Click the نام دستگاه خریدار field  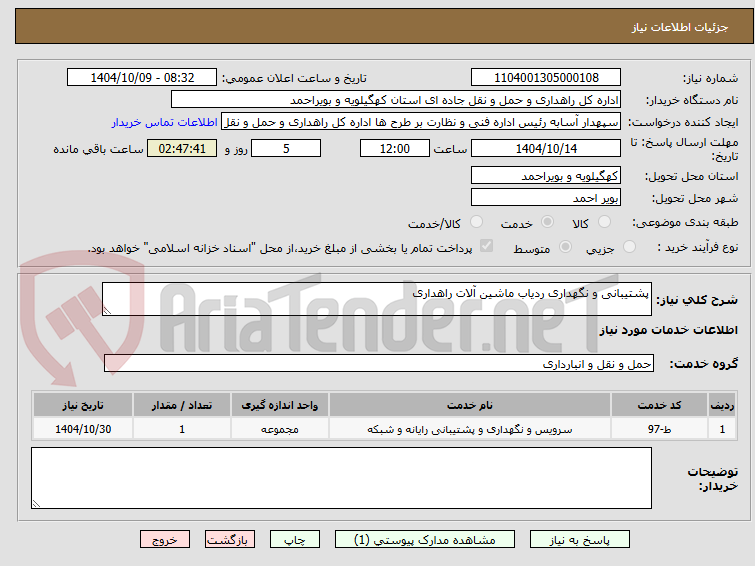click(396, 100)
